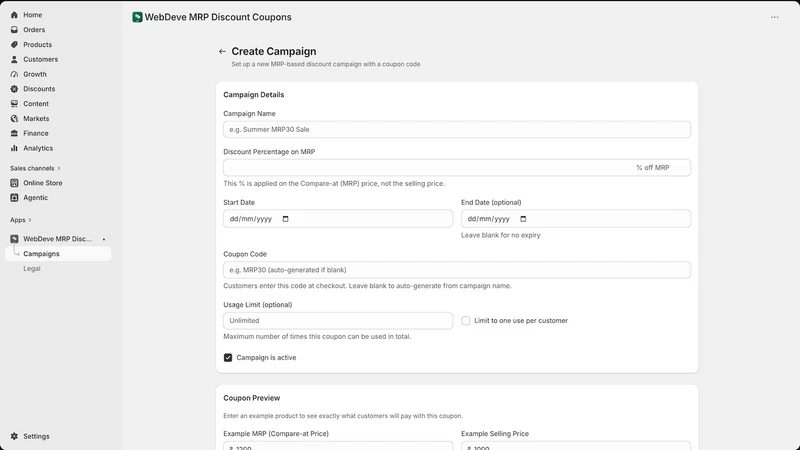
Task: Click the Markets globe icon
Action: click(14, 118)
